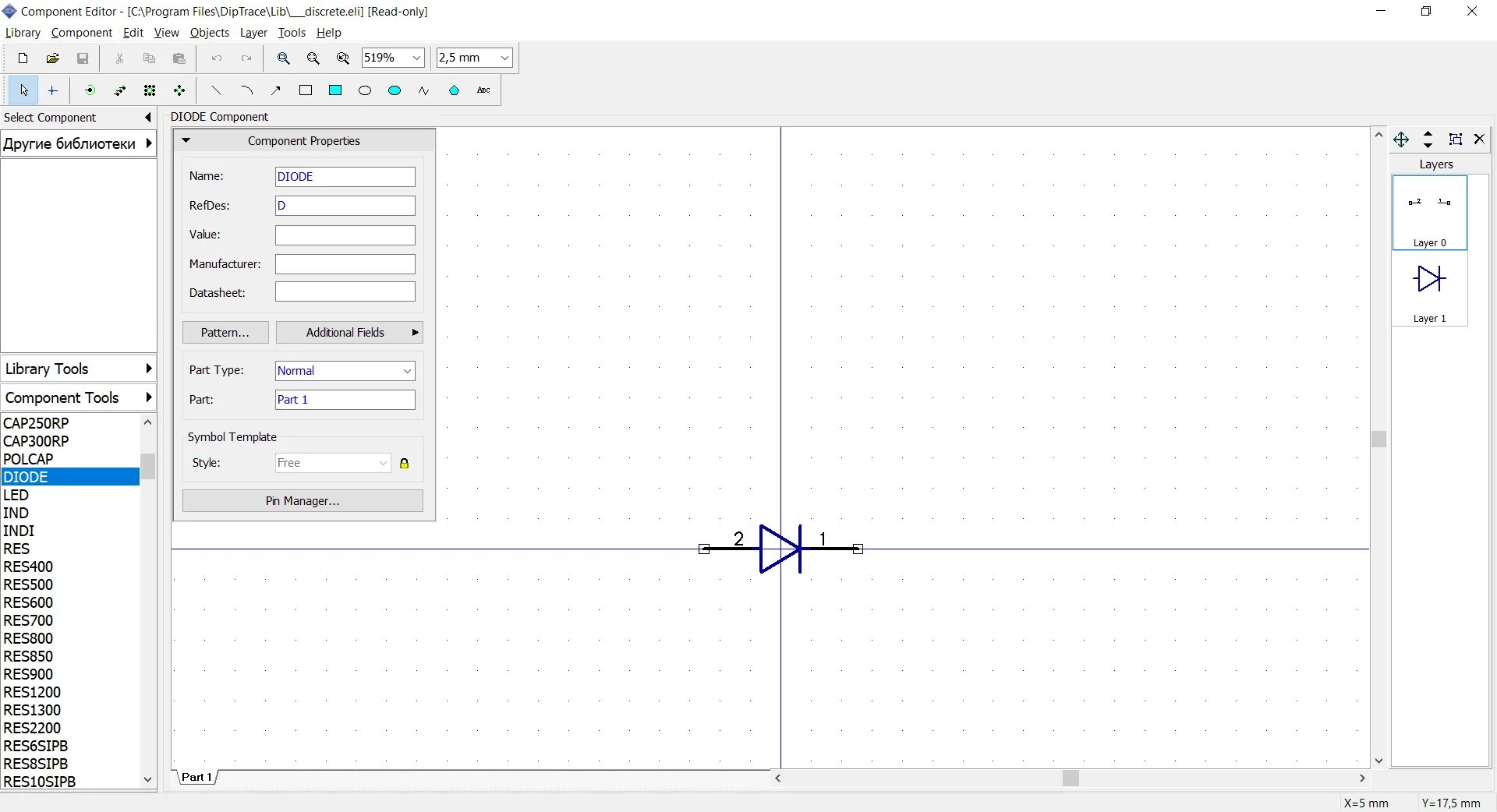Toggle the Symbol Template style lock
This screenshot has width=1497, height=812.
404,464
